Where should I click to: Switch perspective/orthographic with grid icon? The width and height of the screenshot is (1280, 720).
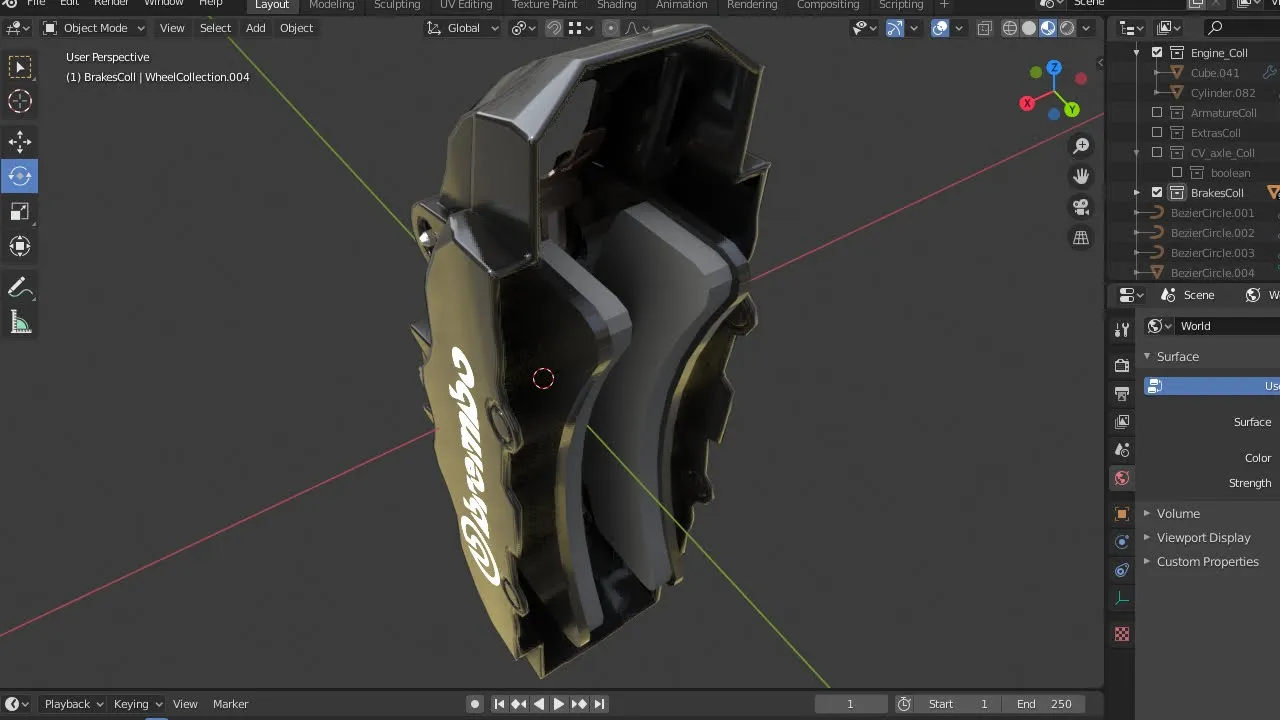pyautogui.click(x=1081, y=238)
